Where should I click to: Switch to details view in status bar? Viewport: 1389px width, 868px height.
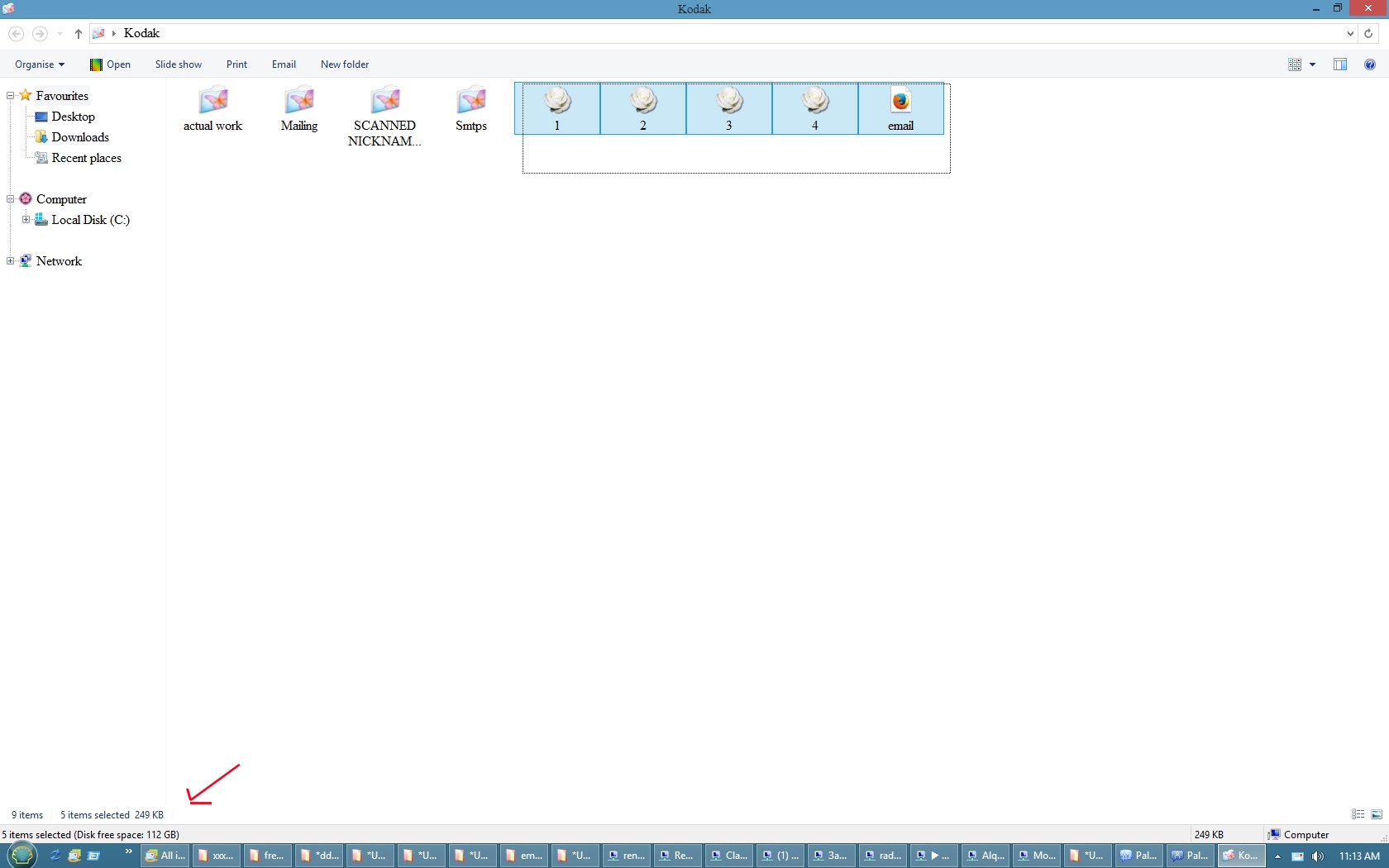point(1358,814)
